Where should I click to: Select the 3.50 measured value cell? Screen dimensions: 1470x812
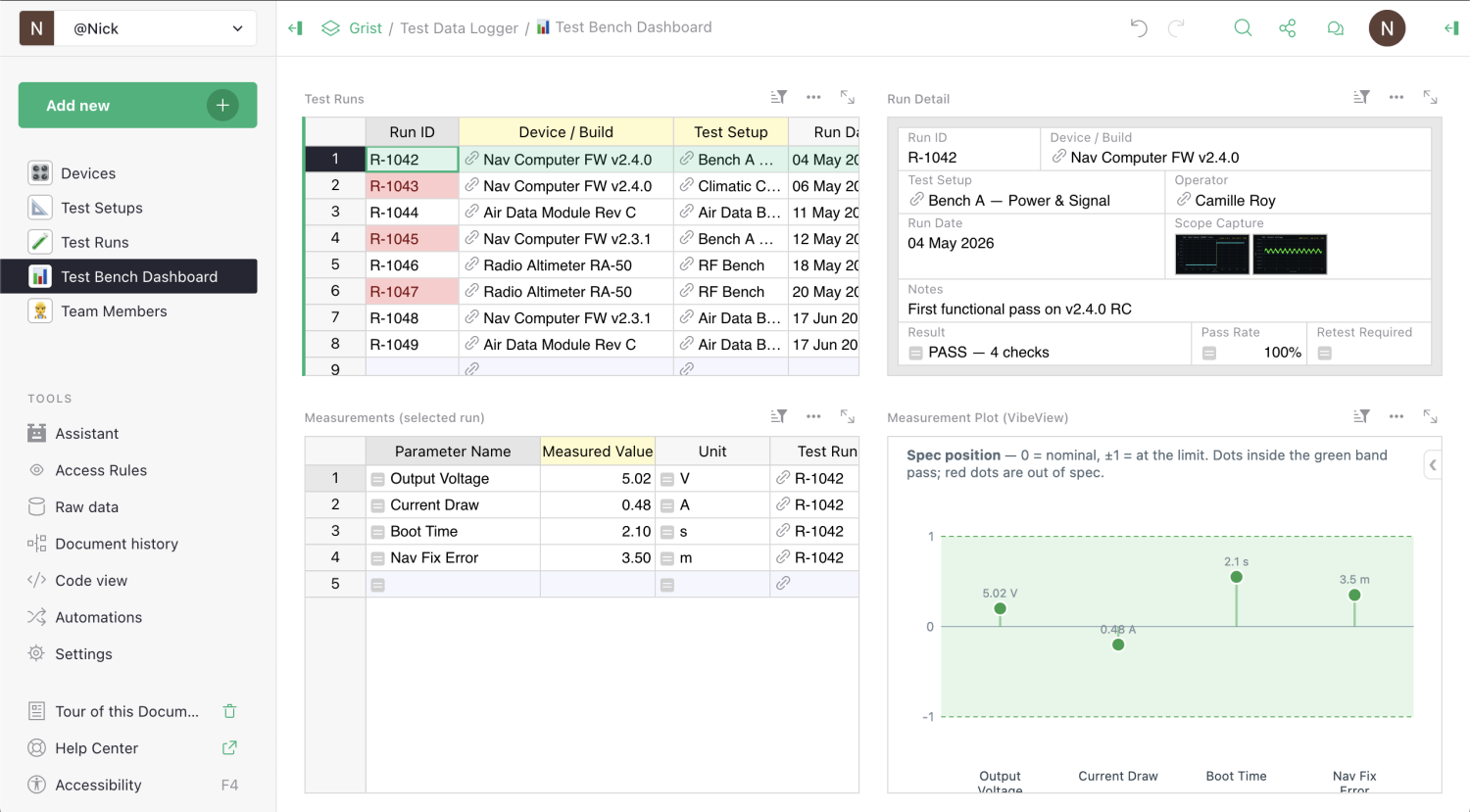[598, 557]
